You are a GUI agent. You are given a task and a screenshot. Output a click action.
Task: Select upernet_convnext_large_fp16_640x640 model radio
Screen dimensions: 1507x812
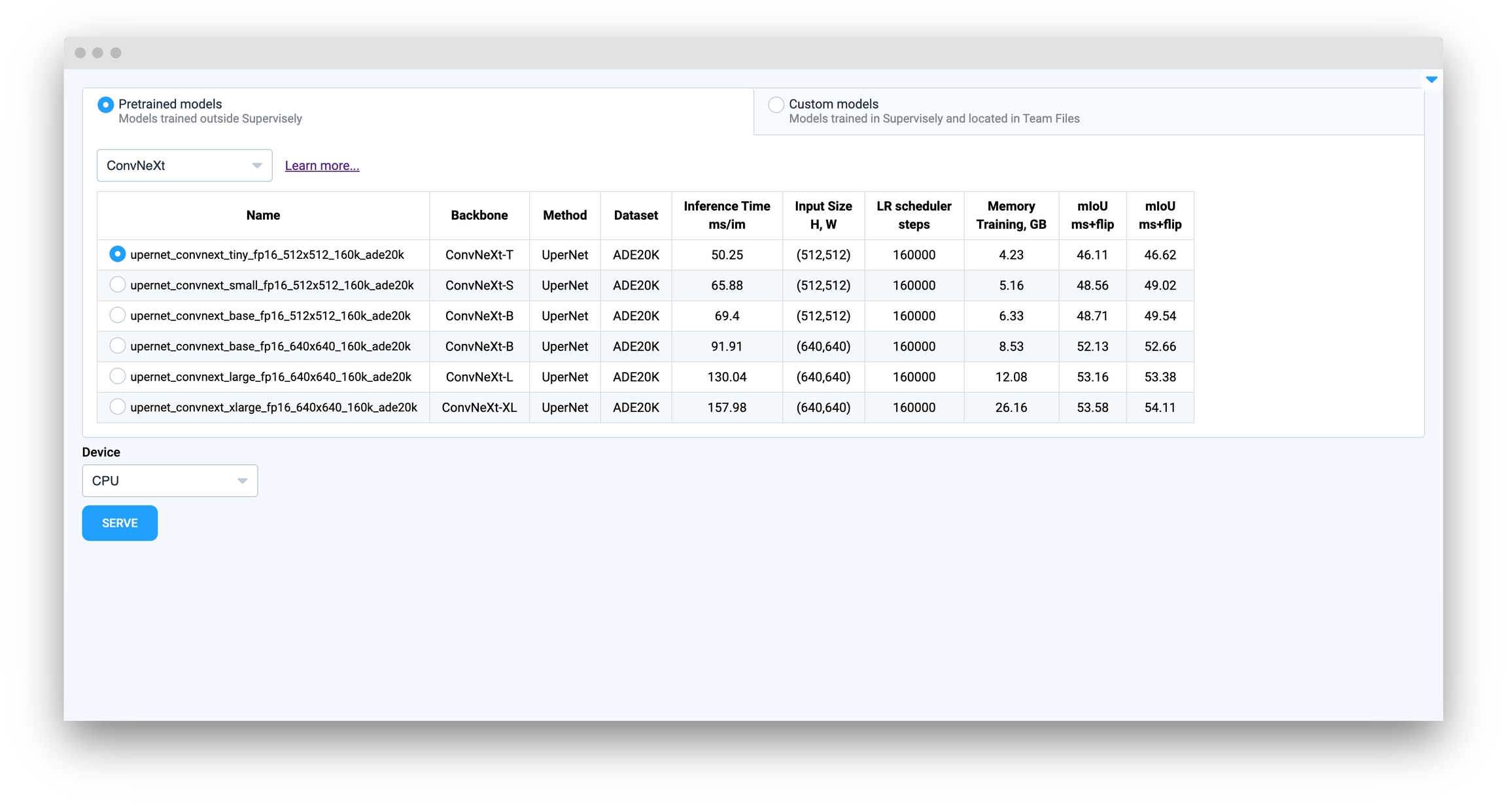[117, 376]
